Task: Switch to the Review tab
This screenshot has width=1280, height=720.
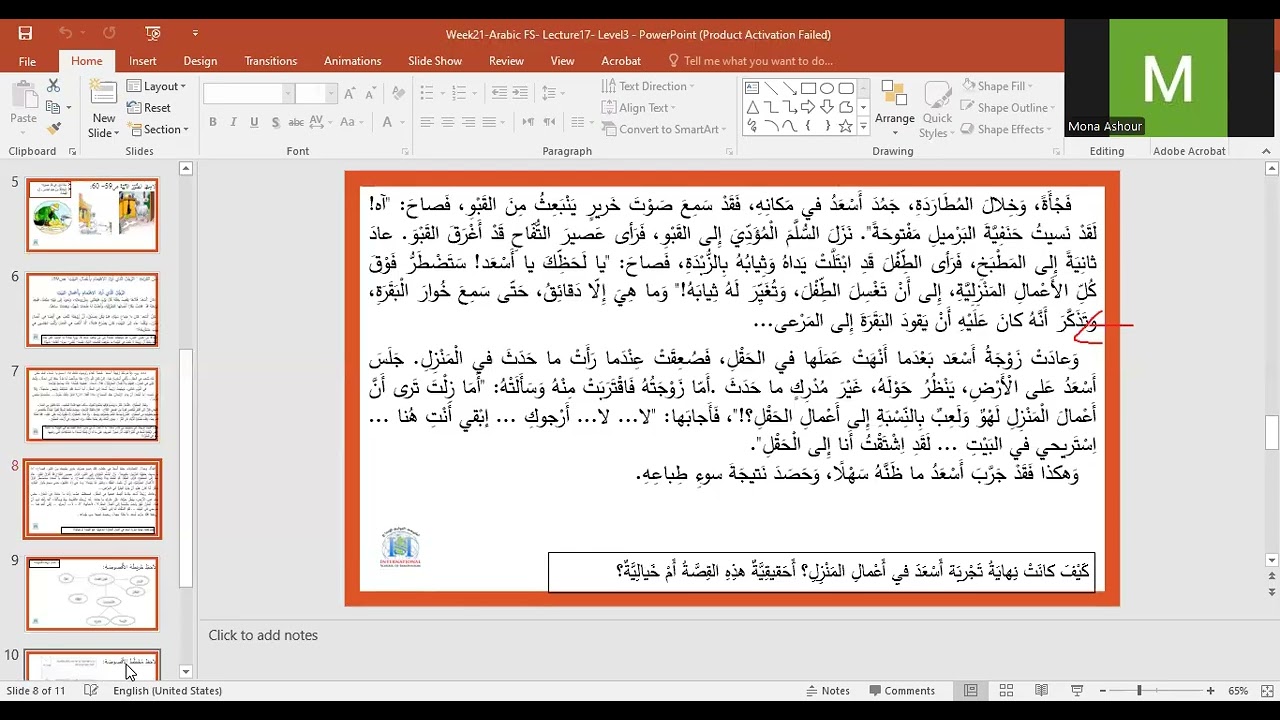Action: [x=506, y=61]
